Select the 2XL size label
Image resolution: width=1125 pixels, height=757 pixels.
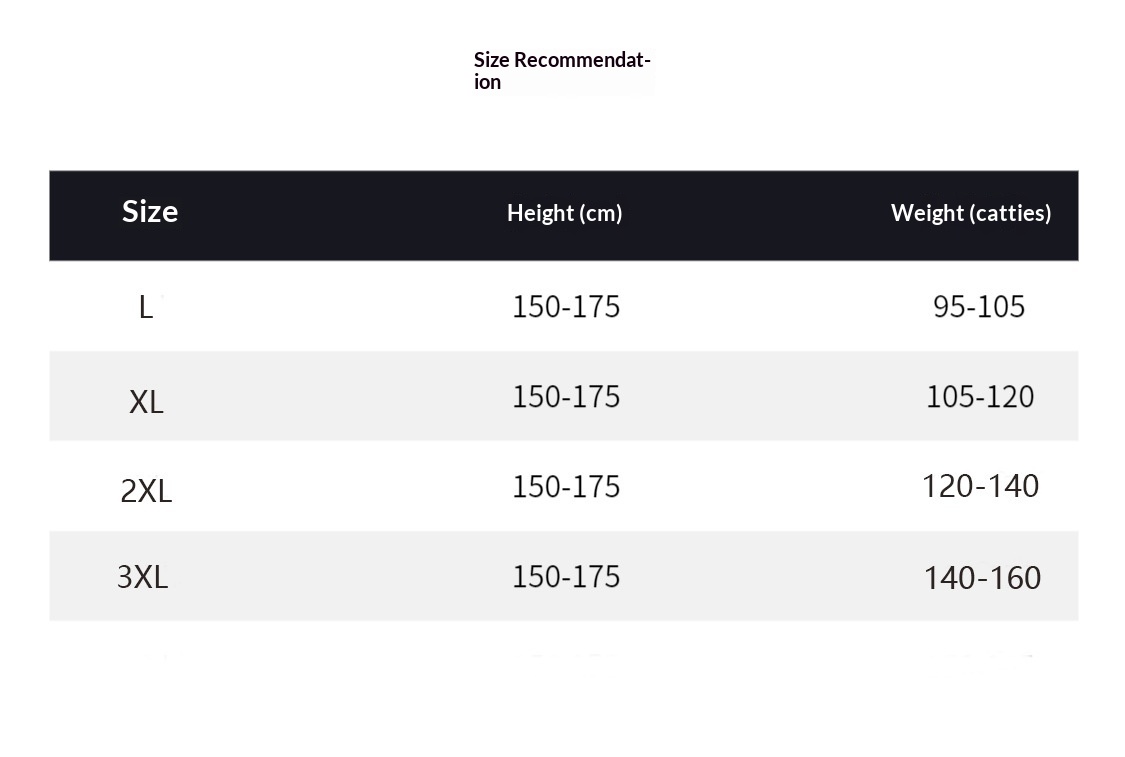[x=146, y=491]
